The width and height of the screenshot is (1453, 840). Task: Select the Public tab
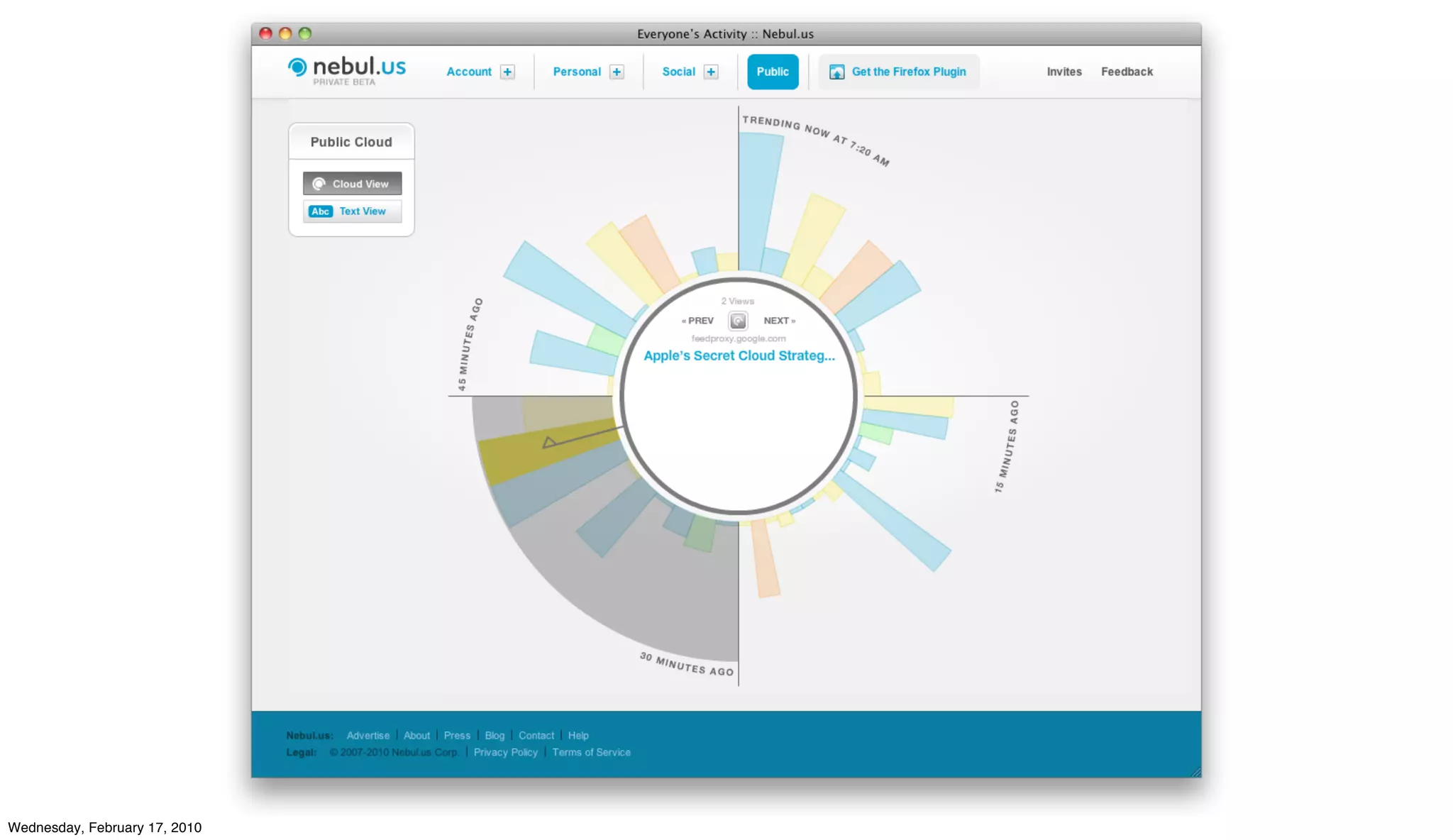click(x=773, y=72)
